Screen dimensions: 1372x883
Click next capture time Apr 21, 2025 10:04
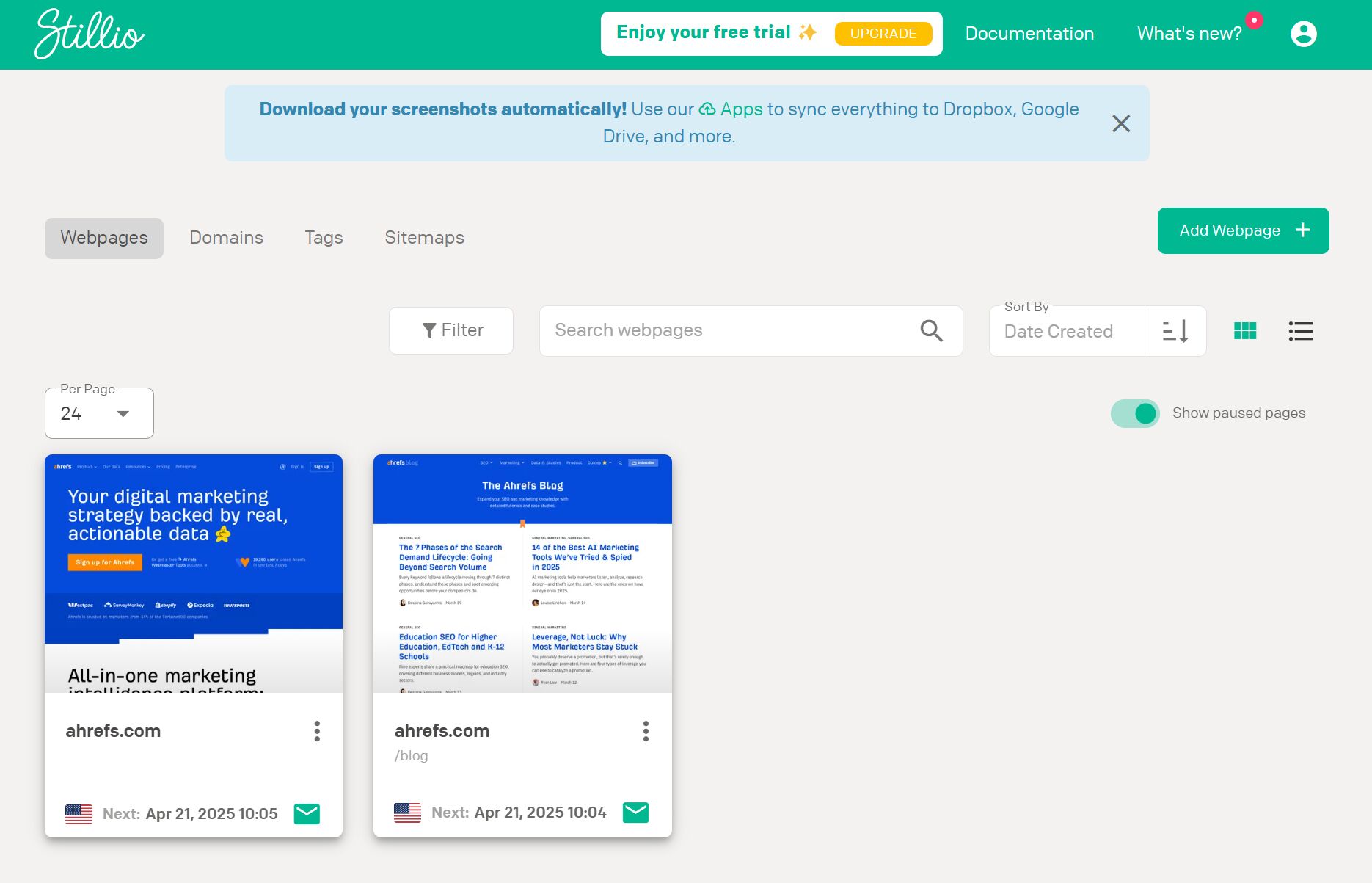click(541, 813)
